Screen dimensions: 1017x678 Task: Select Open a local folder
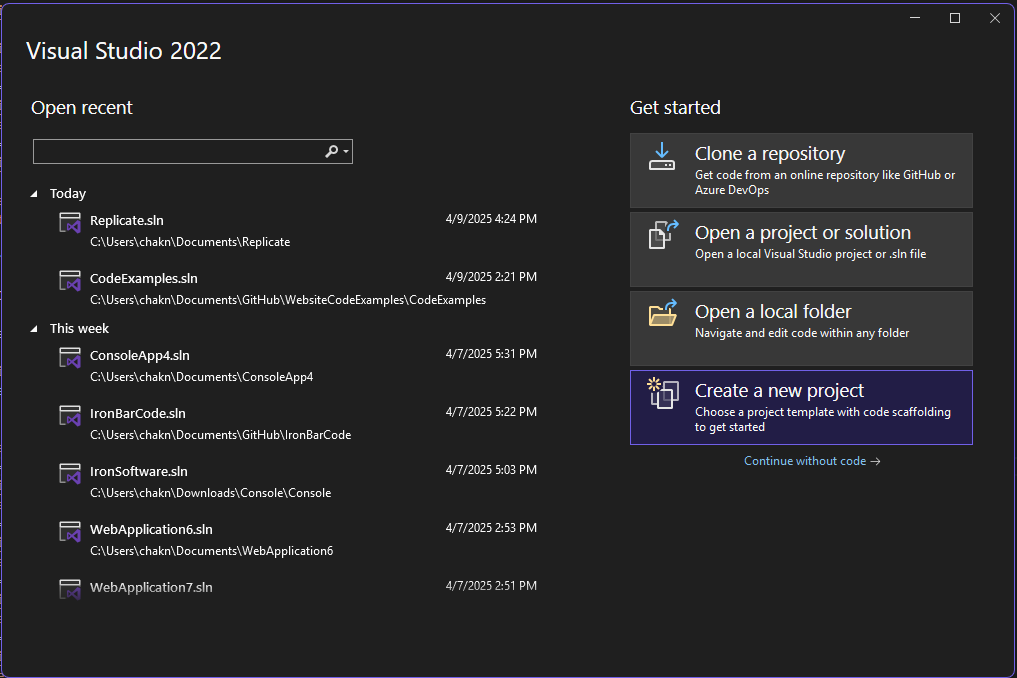click(801, 328)
